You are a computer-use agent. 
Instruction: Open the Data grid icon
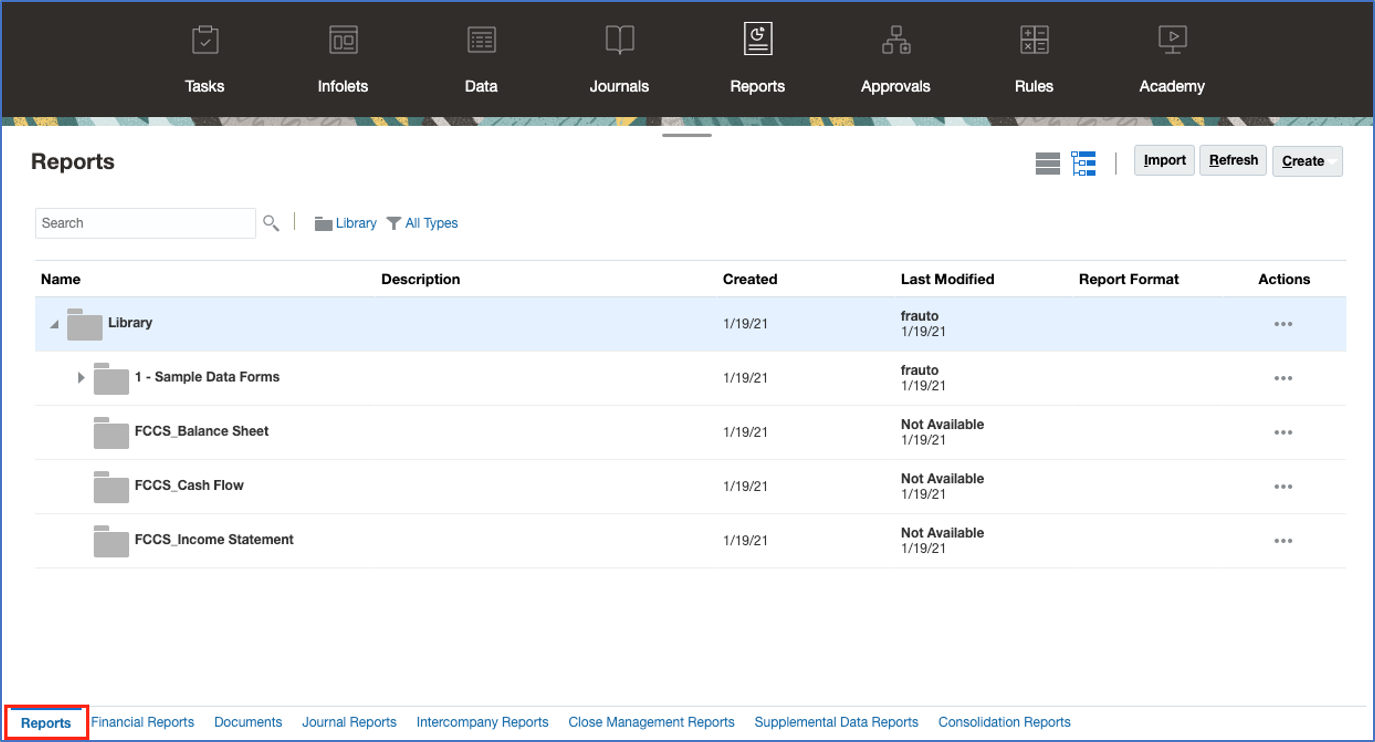coord(481,40)
